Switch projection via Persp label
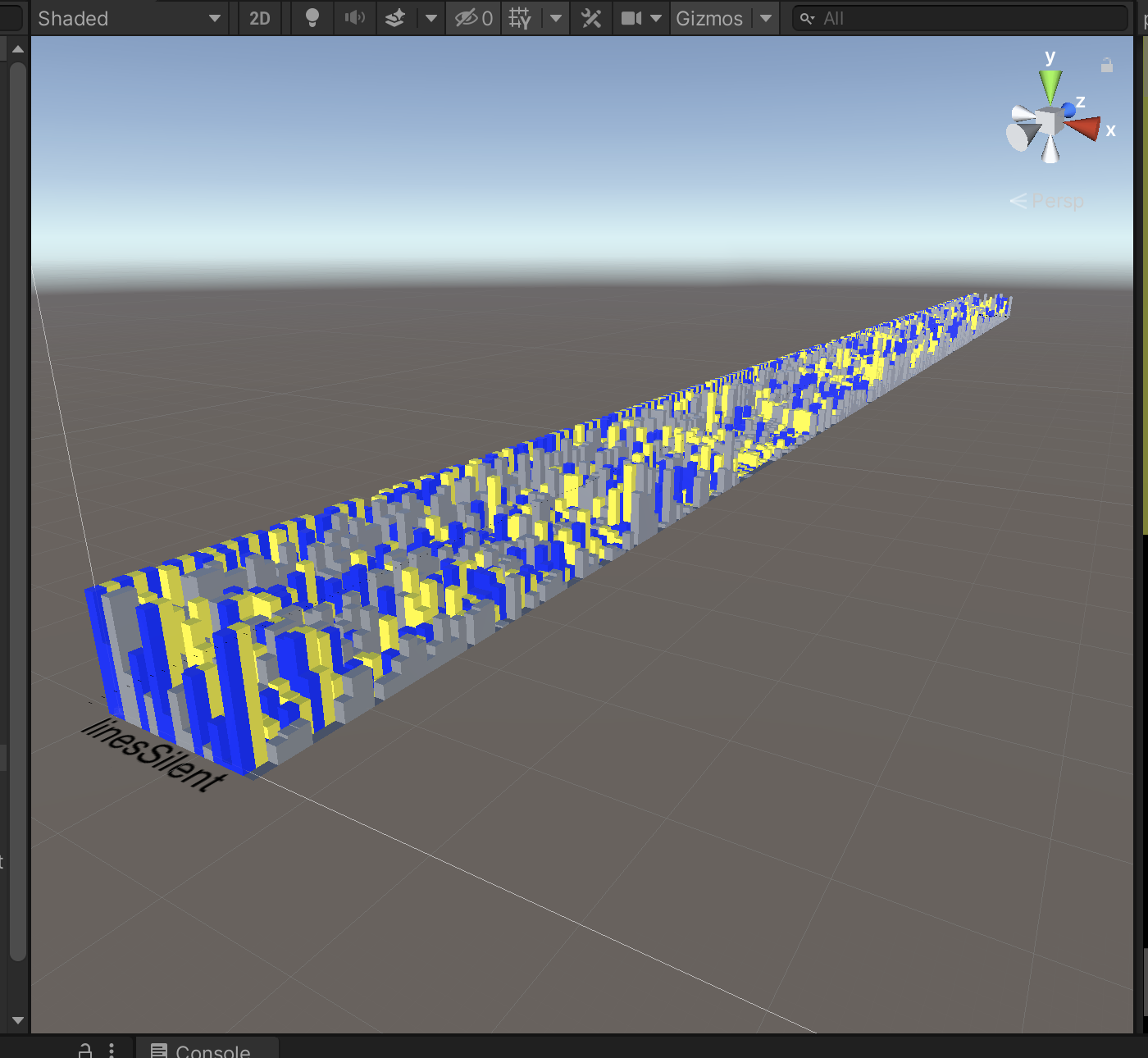The height and width of the screenshot is (1058, 1148). click(1057, 201)
